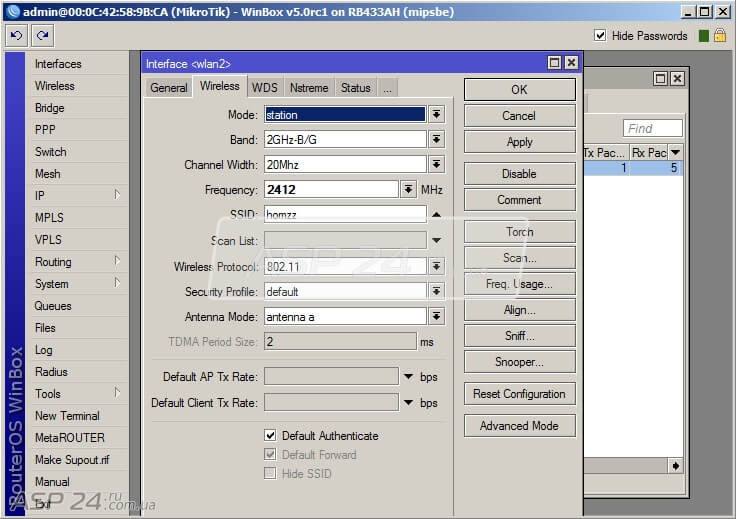Open the Band dropdown list

tap(437, 139)
